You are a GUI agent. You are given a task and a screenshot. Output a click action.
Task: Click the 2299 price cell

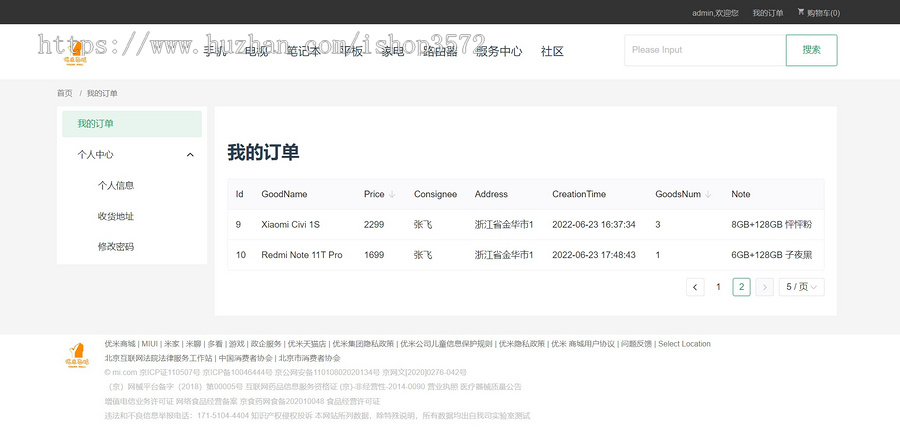point(374,224)
